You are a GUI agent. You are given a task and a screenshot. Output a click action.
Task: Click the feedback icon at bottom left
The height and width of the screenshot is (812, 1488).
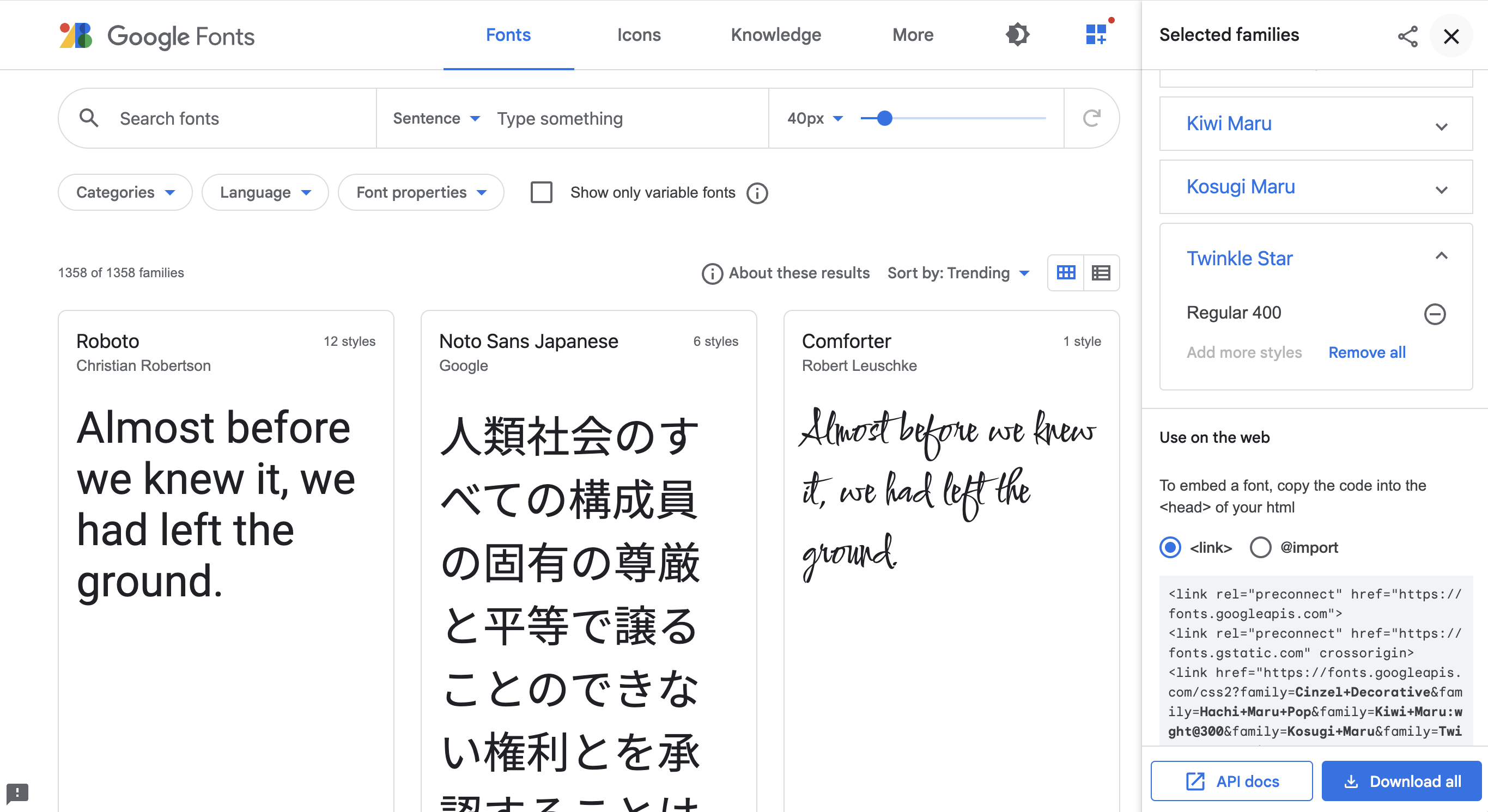click(x=17, y=792)
